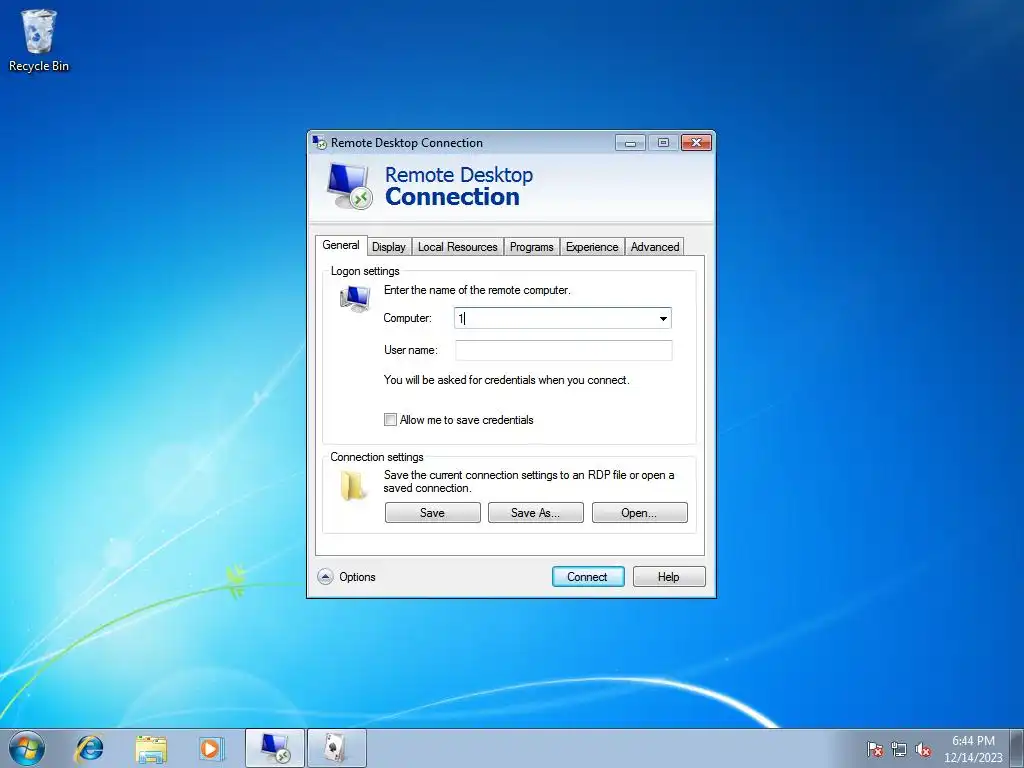Go to the Experience tab
This screenshot has height=768, width=1024.
[x=592, y=247]
